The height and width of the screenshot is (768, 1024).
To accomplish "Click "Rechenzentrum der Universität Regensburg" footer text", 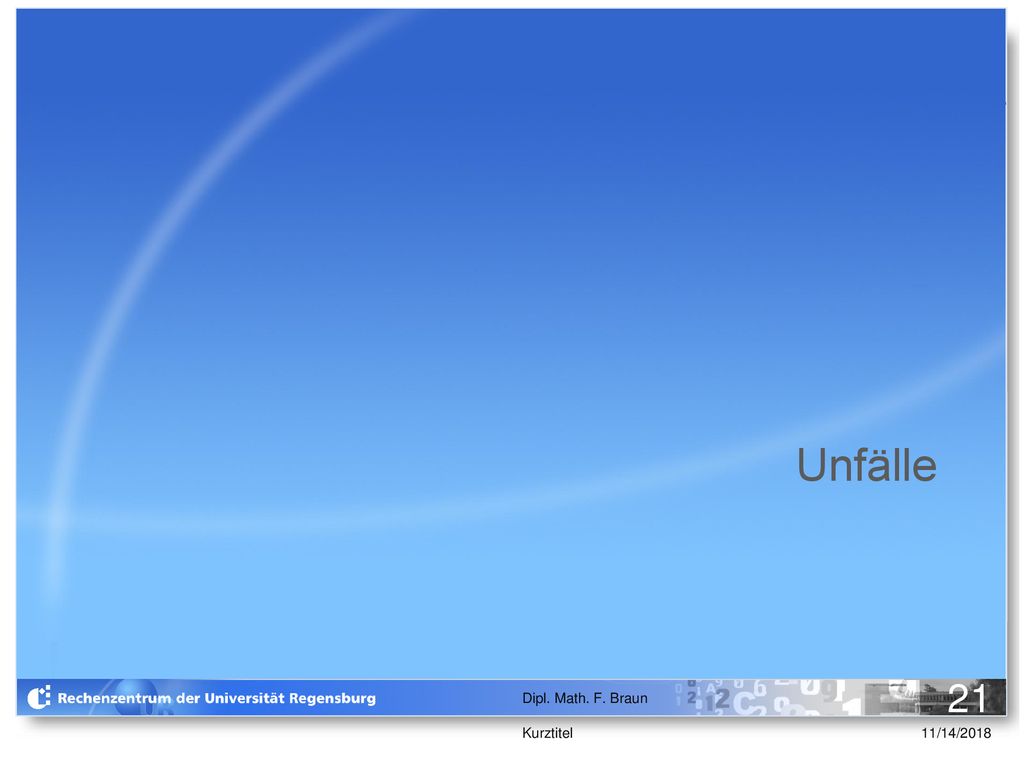I will pyautogui.click(x=217, y=698).
